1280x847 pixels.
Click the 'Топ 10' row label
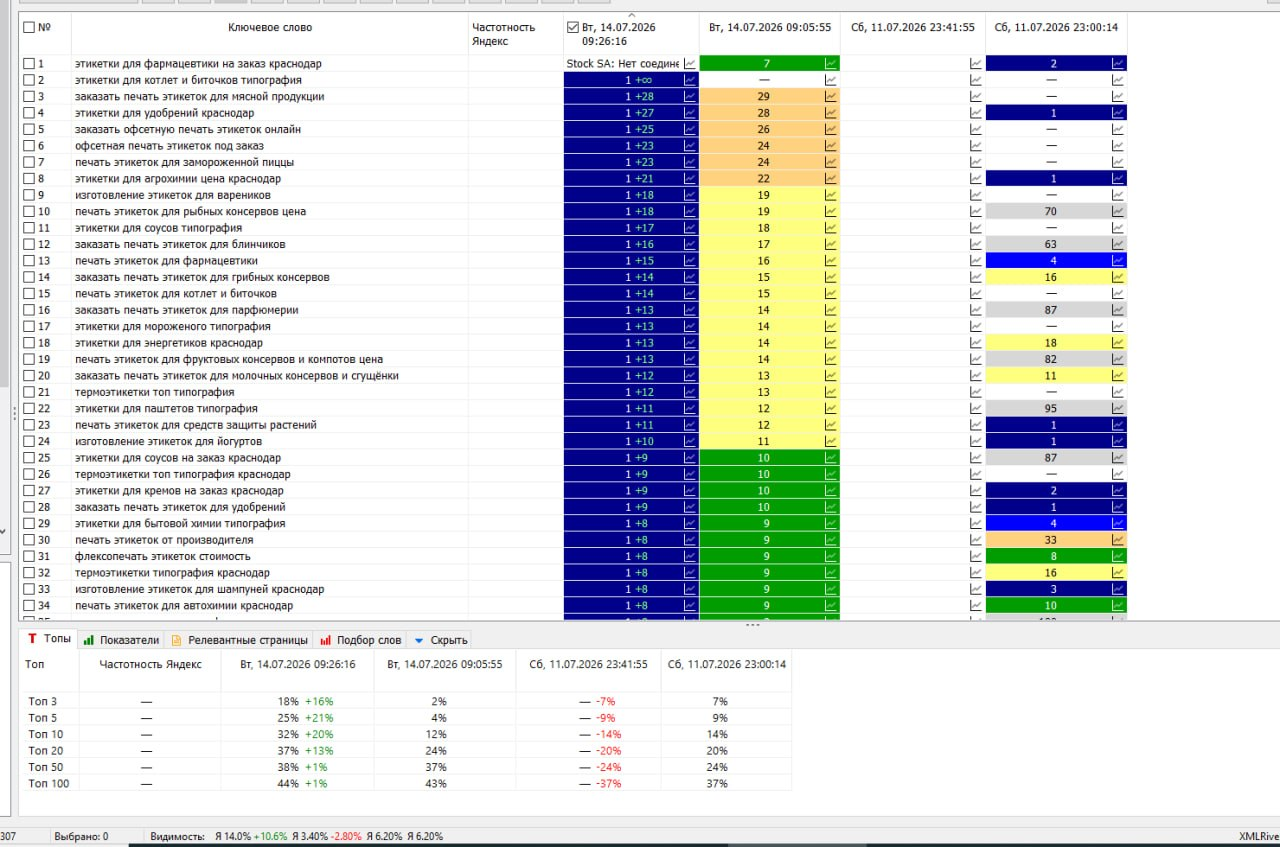tap(46, 734)
